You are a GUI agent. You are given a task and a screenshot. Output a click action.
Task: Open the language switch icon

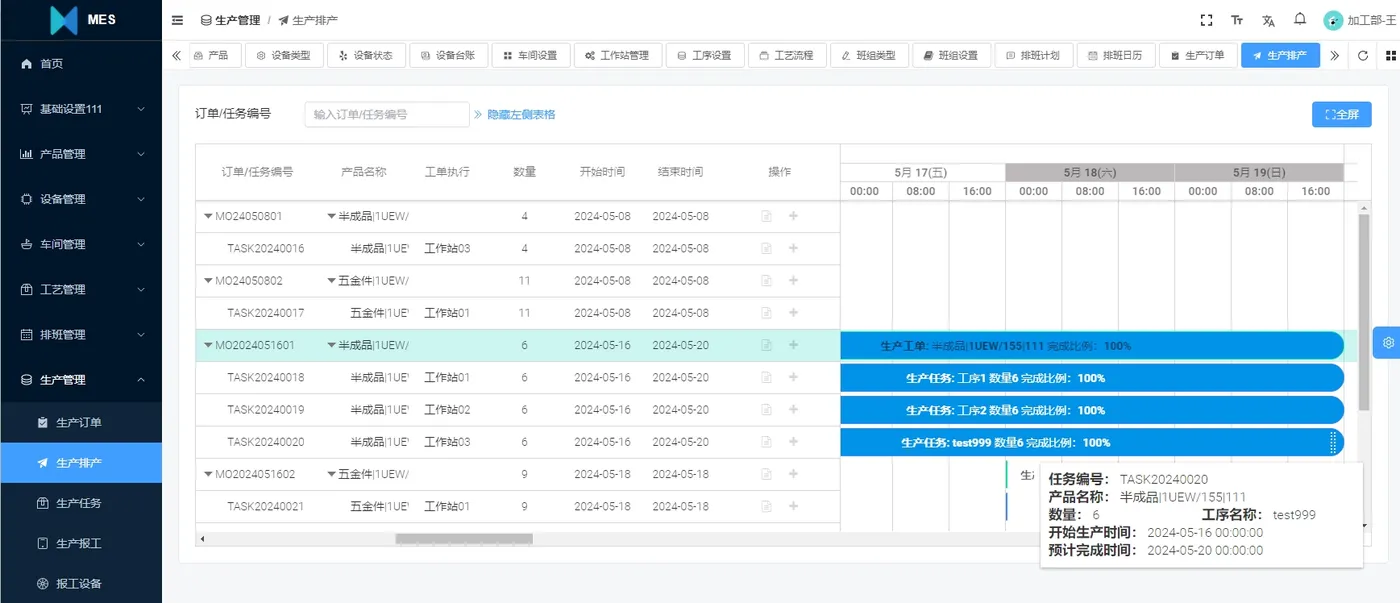pos(1268,20)
